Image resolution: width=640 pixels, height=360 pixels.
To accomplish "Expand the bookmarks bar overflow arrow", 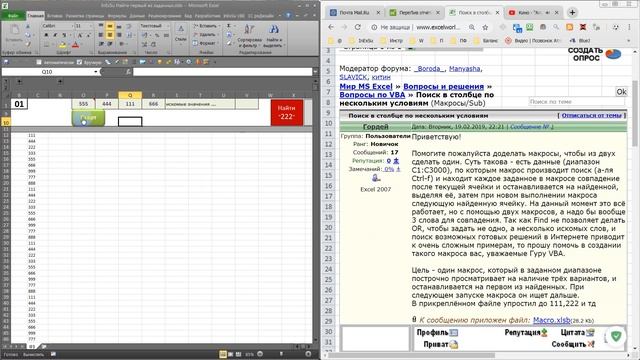I will click(629, 40).
